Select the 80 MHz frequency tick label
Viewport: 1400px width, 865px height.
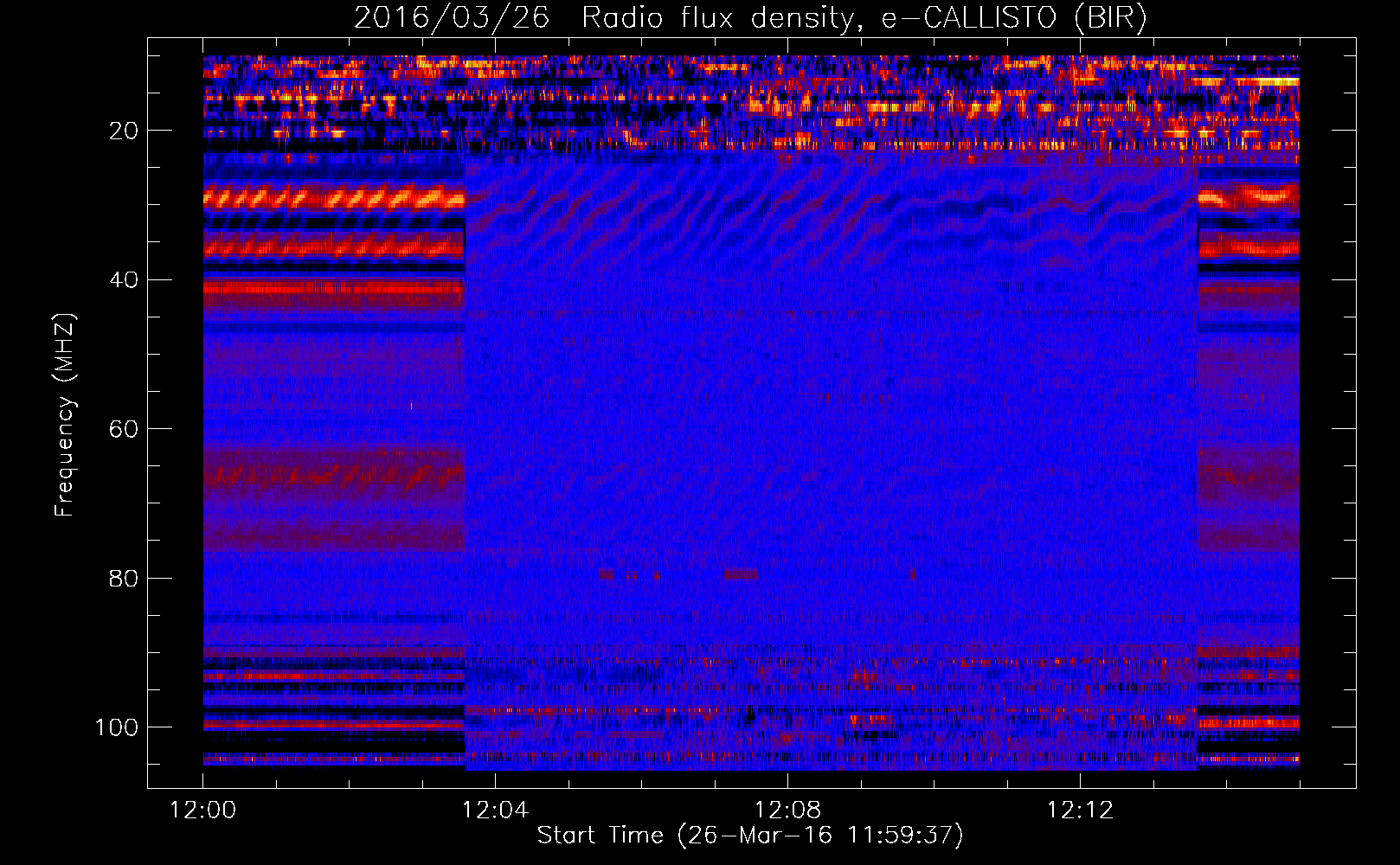click(125, 578)
